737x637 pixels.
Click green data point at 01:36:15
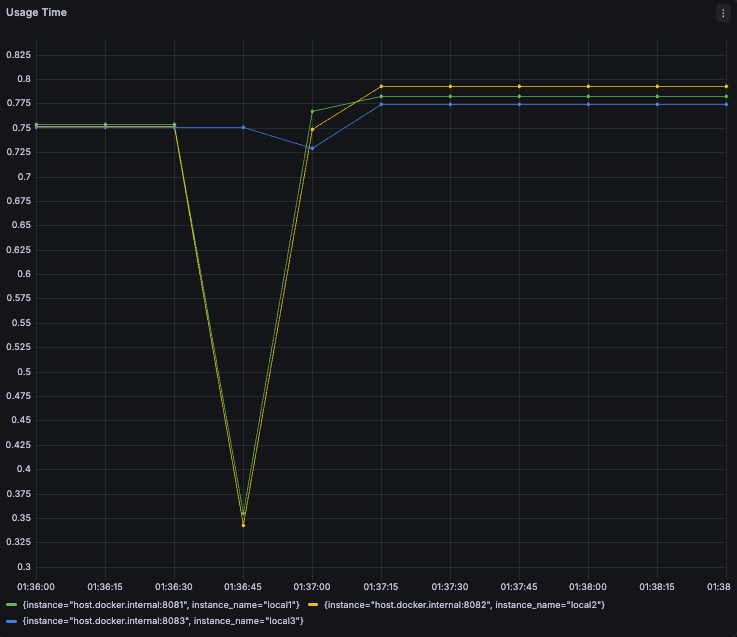coord(105,125)
